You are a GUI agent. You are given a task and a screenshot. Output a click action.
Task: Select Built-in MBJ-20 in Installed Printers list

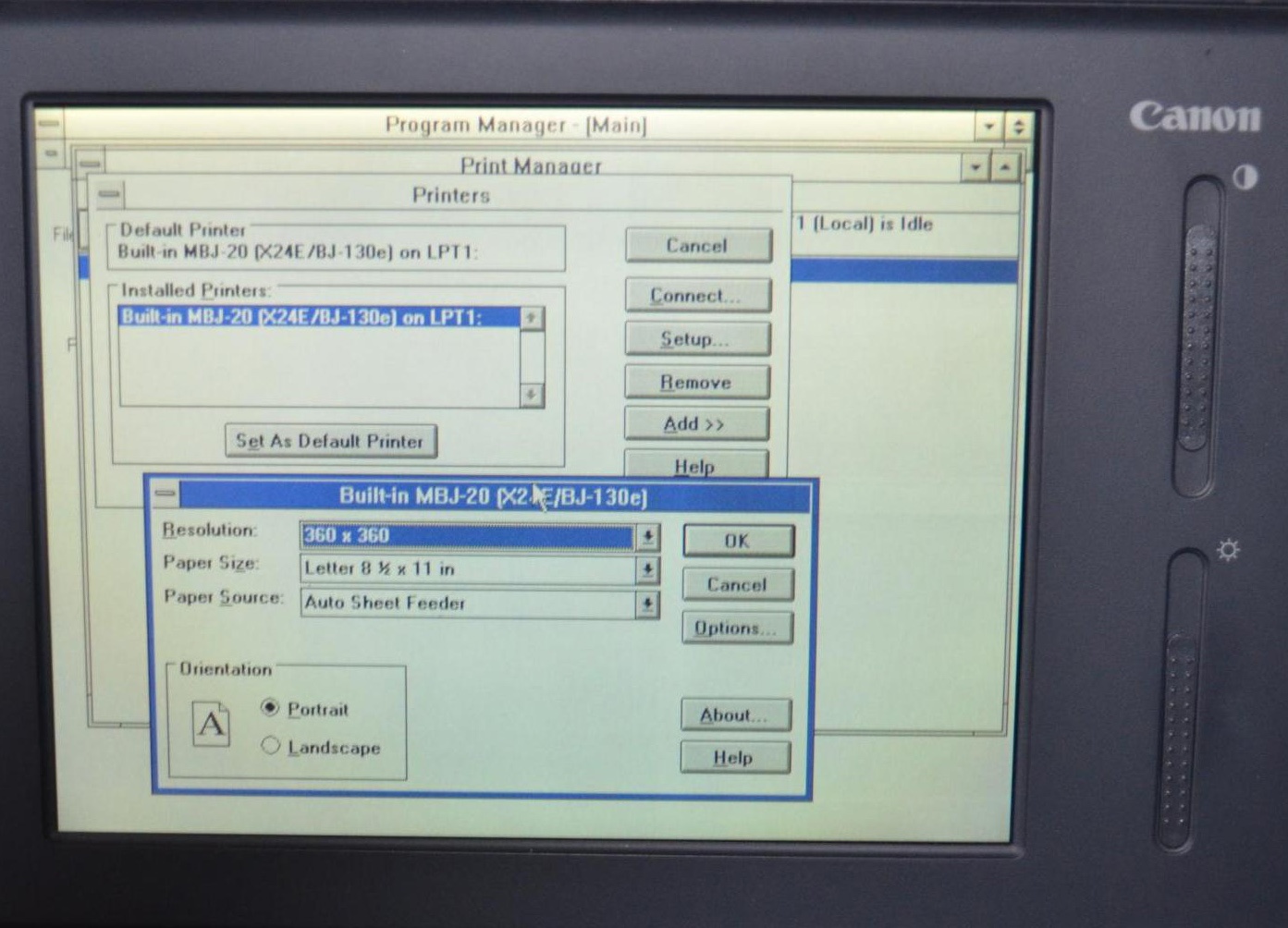coord(320,317)
